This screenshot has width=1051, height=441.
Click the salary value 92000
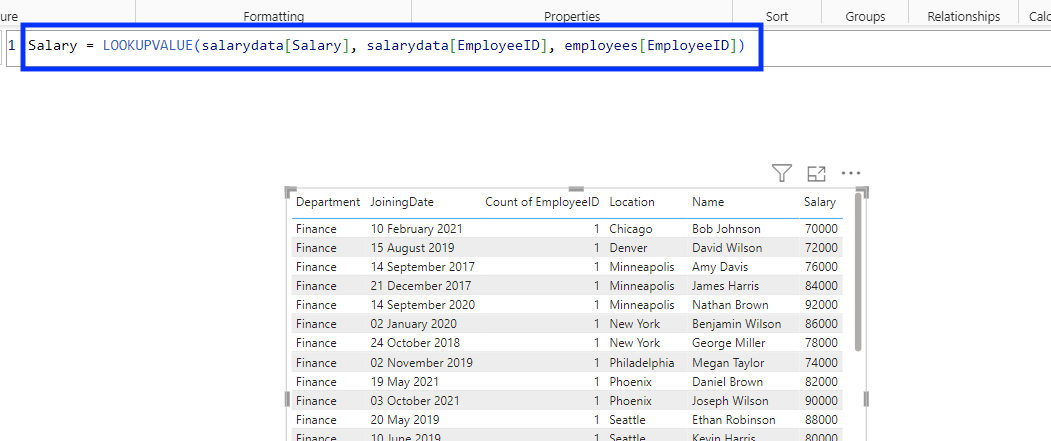pos(820,305)
